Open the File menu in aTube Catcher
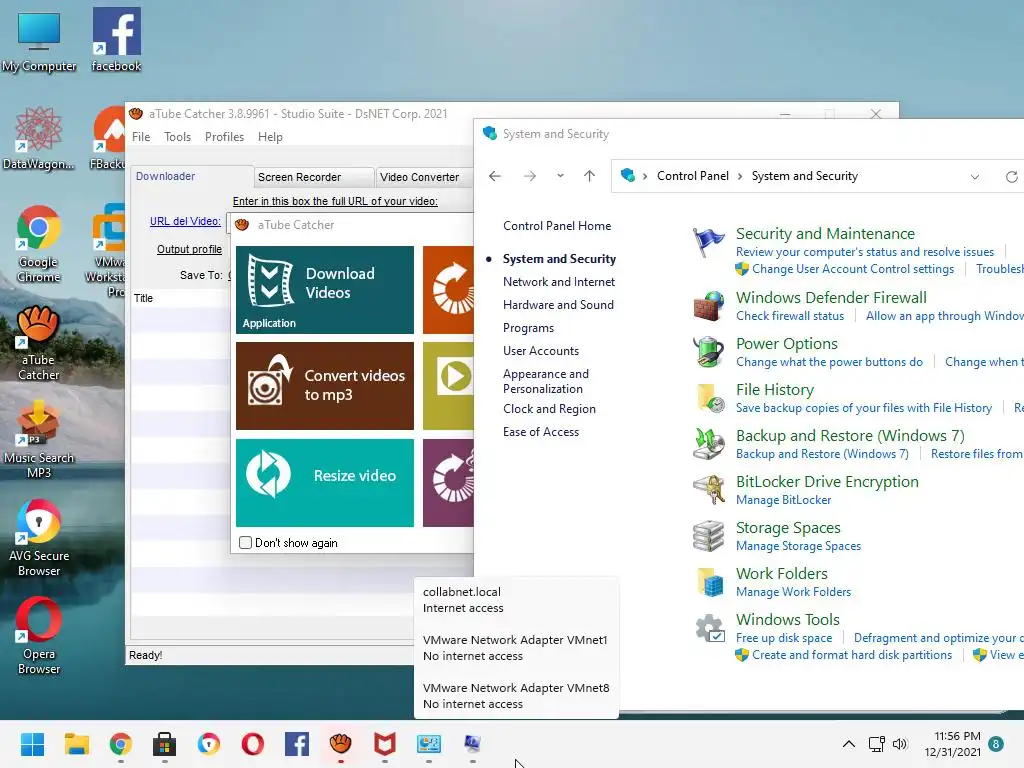The height and width of the screenshot is (768, 1024). point(141,136)
